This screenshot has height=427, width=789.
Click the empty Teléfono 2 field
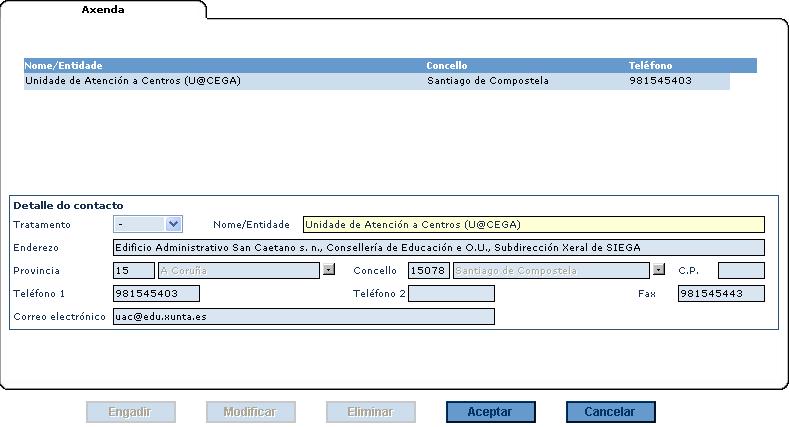pyautogui.click(x=451, y=293)
